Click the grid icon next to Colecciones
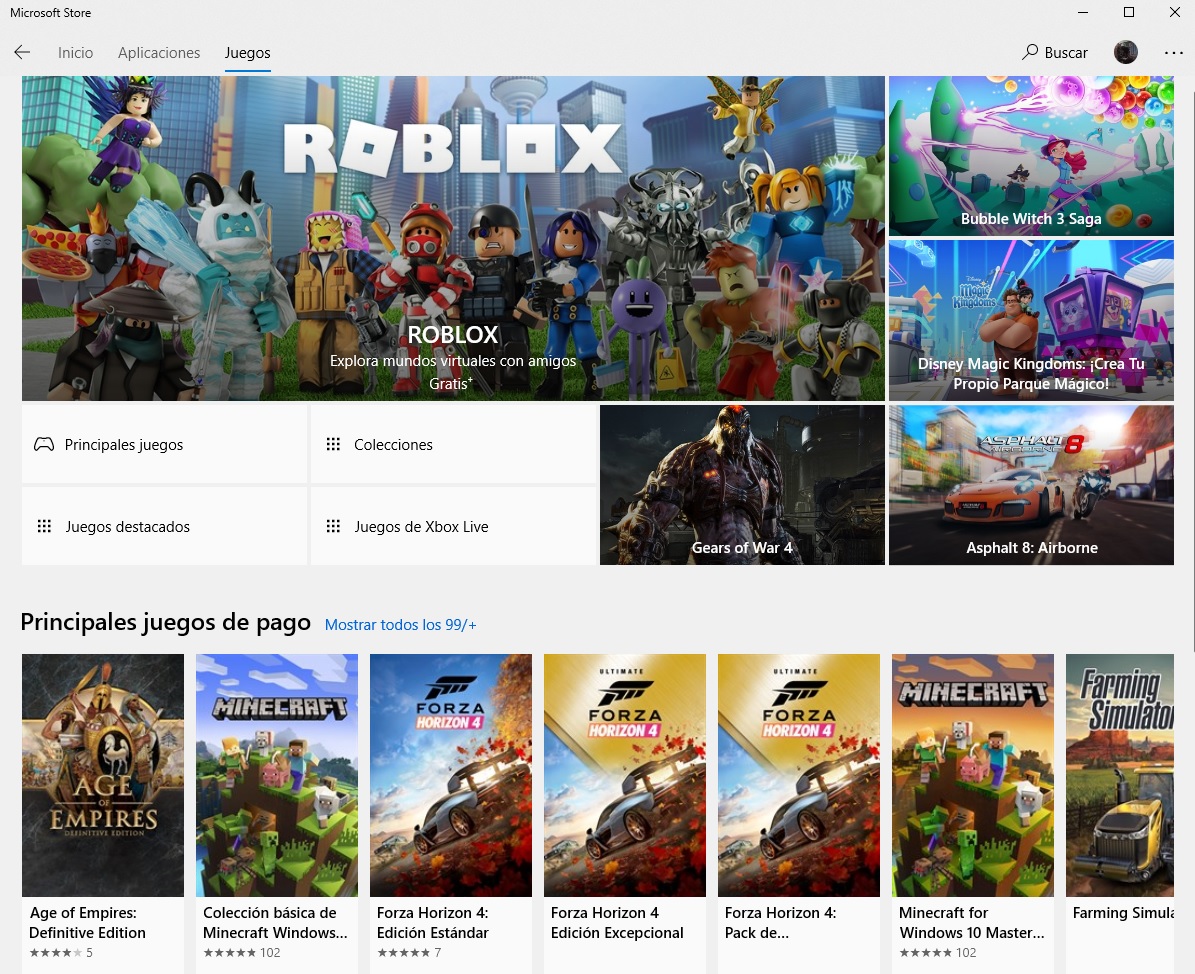 tap(333, 444)
